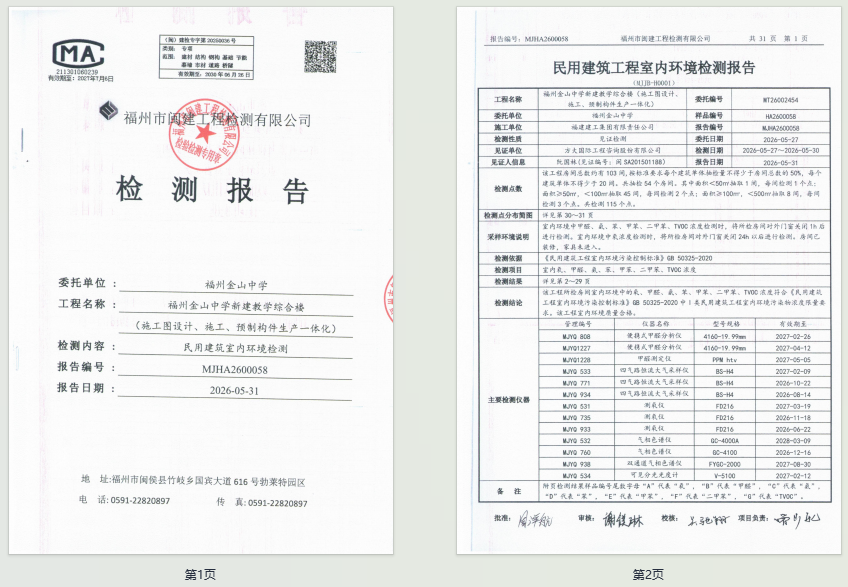
Task: Click instrument name '双通道气相色谱仪'
Action: coord(654,464)
